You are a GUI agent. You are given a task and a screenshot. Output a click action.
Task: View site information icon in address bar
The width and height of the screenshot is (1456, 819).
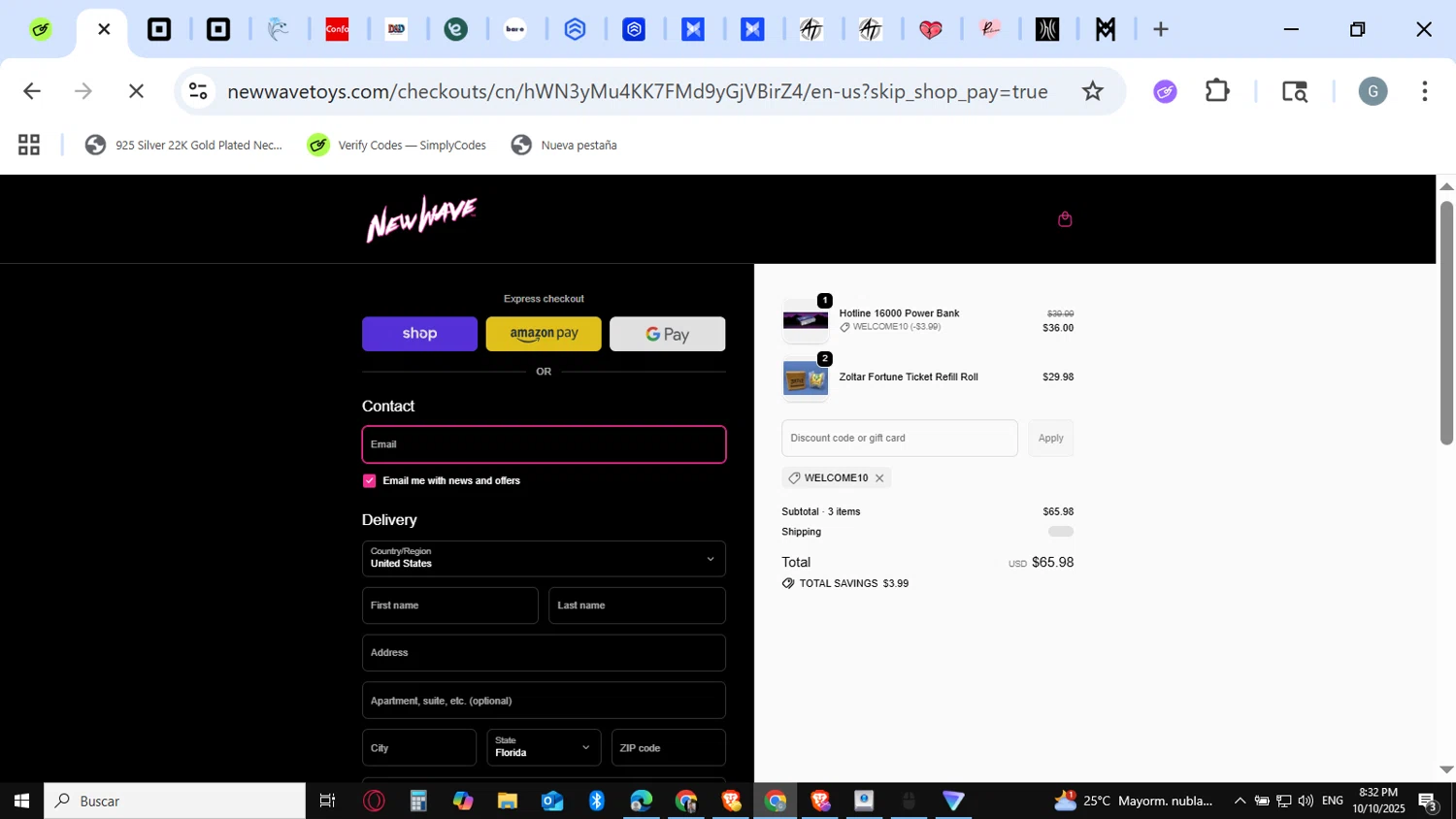tap(198, 91)
